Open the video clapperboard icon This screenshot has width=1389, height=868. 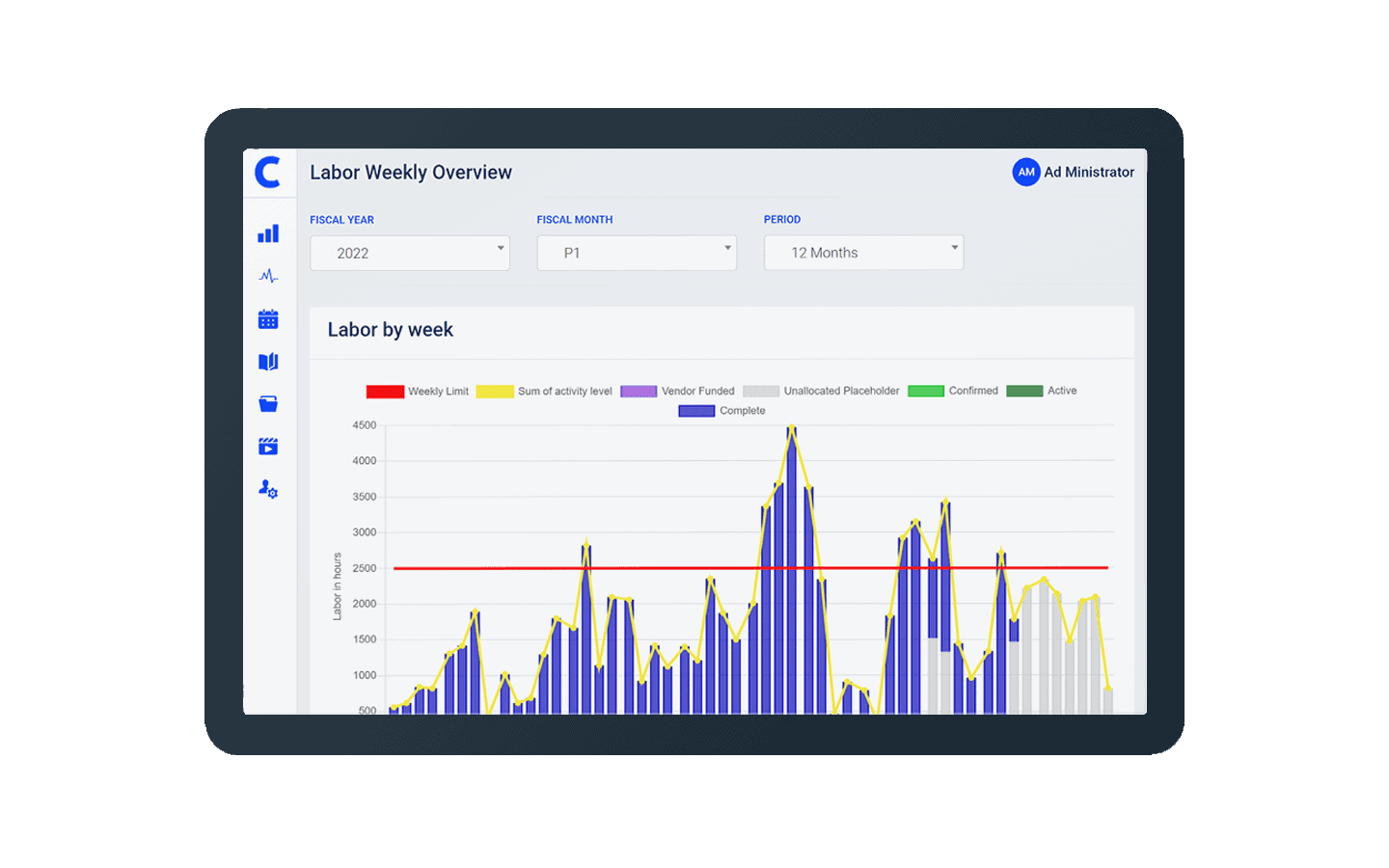click(x=268, y=447)
